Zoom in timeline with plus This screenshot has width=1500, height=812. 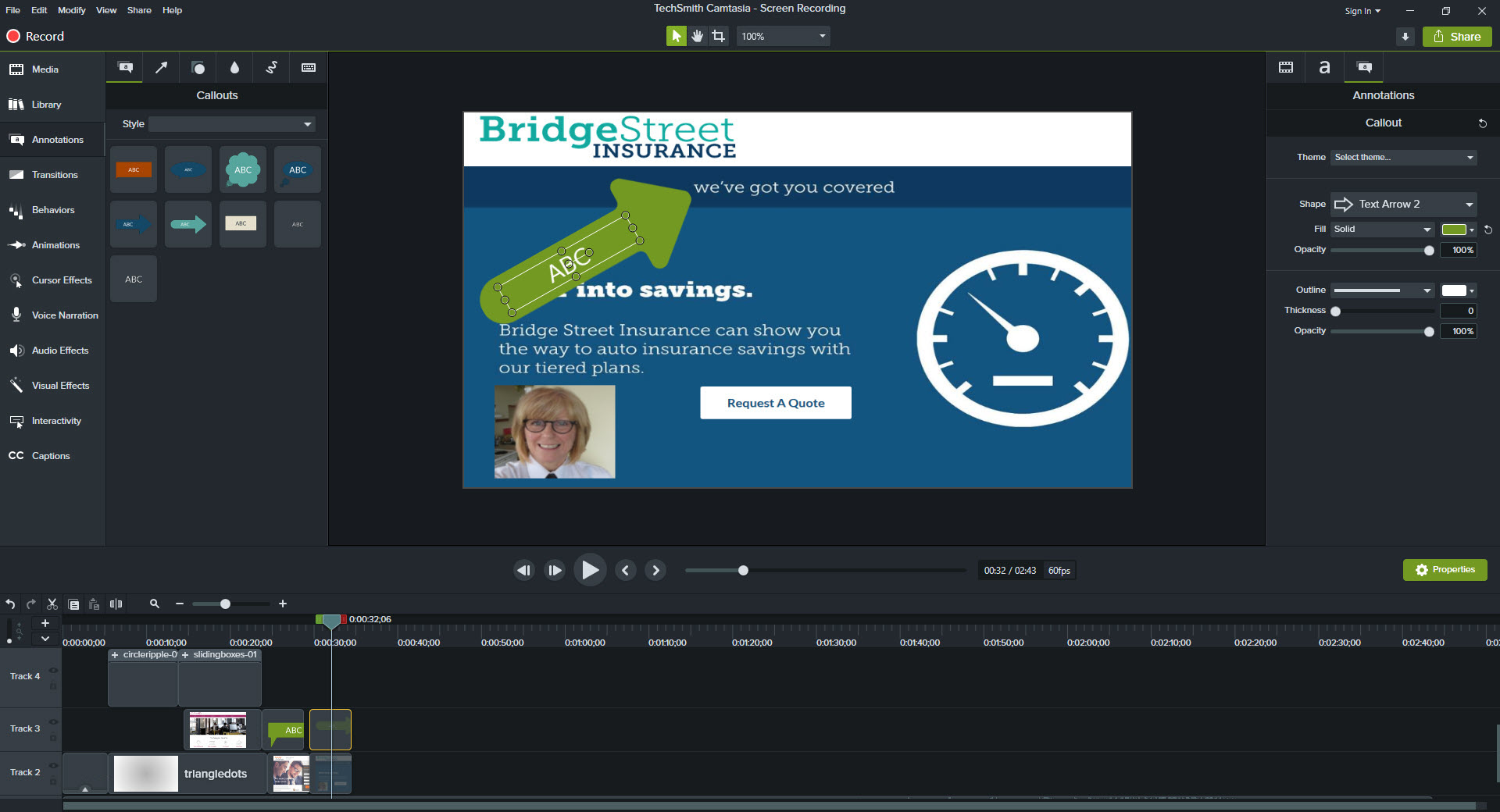click(283, 604)
